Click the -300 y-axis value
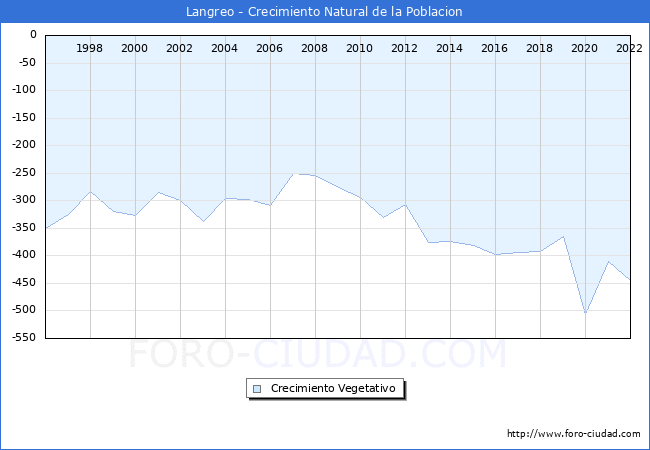The height and width of the screenshot is (450, 650). tap(24, 200)
